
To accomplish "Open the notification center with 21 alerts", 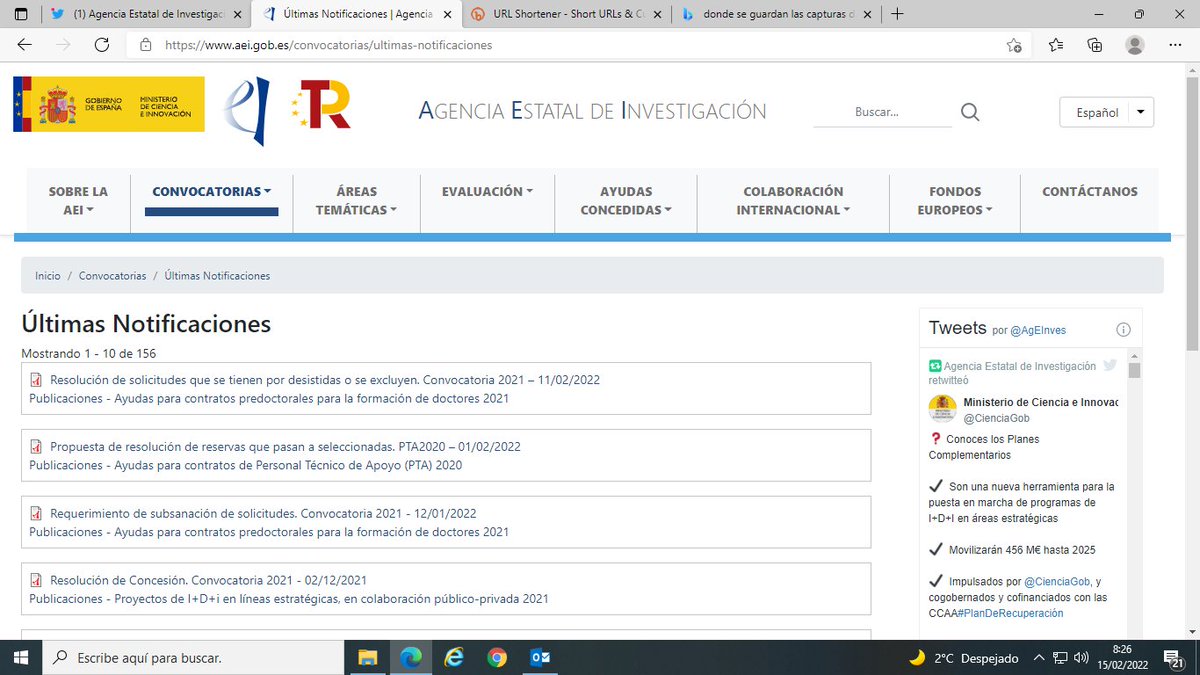I will point(1176,658).
